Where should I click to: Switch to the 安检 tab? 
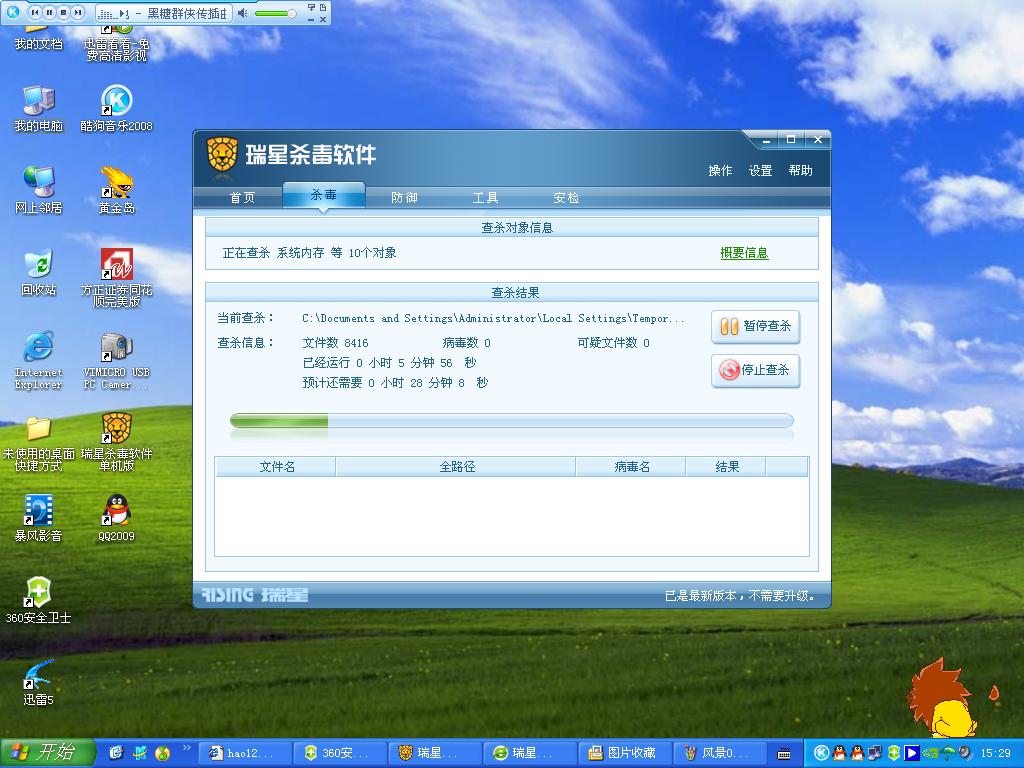566,197
